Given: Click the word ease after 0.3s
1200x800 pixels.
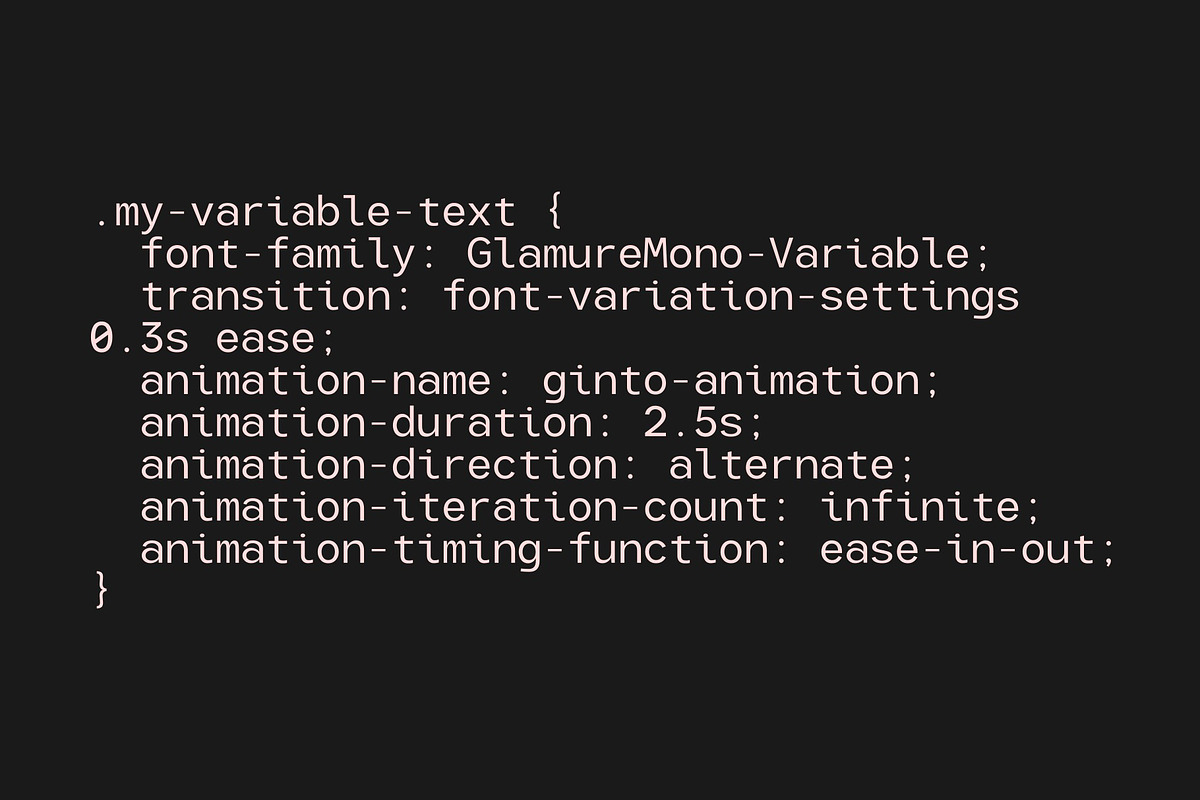Looking at the screenshot, I should click(x=265, y=340).
